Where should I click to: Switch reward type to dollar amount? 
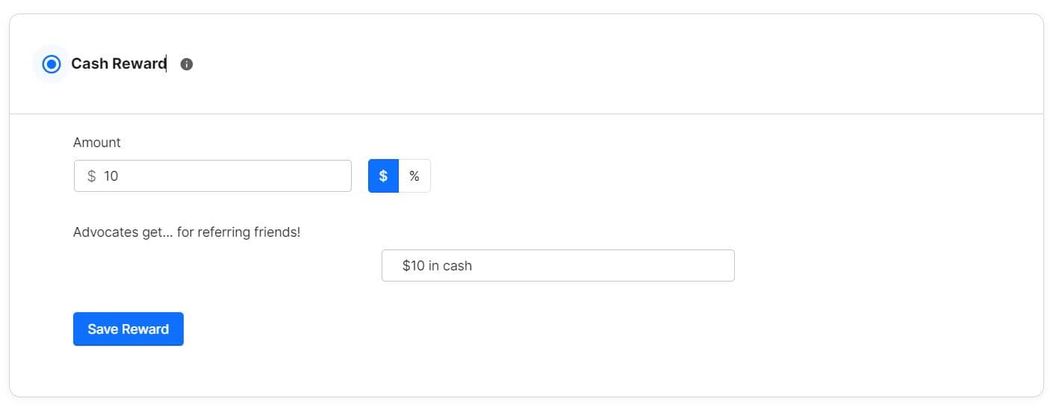coord(383,176)
